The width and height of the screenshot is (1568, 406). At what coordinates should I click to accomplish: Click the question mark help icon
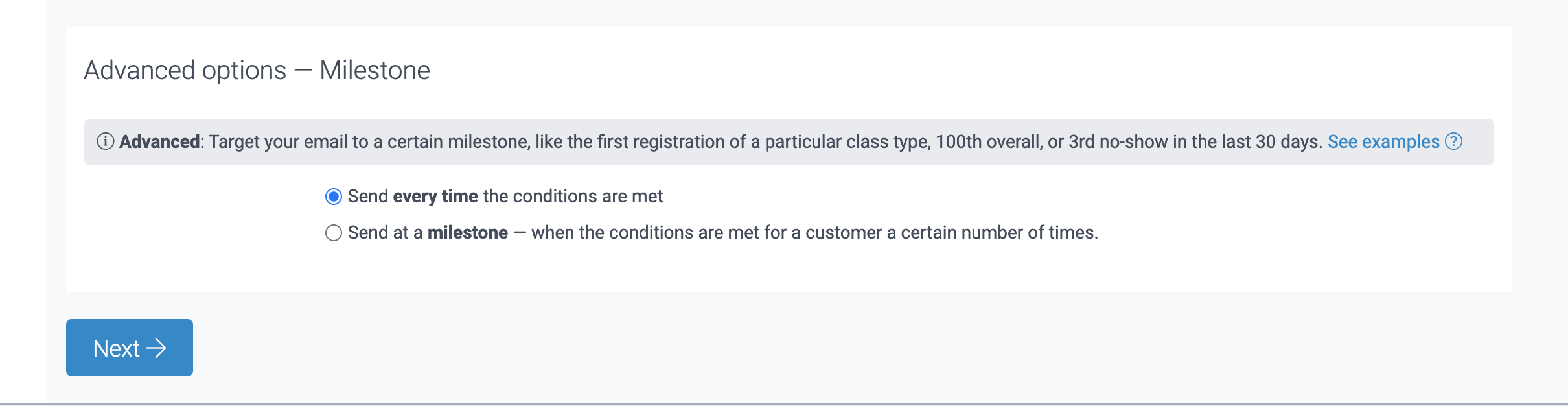[1453, 141]
